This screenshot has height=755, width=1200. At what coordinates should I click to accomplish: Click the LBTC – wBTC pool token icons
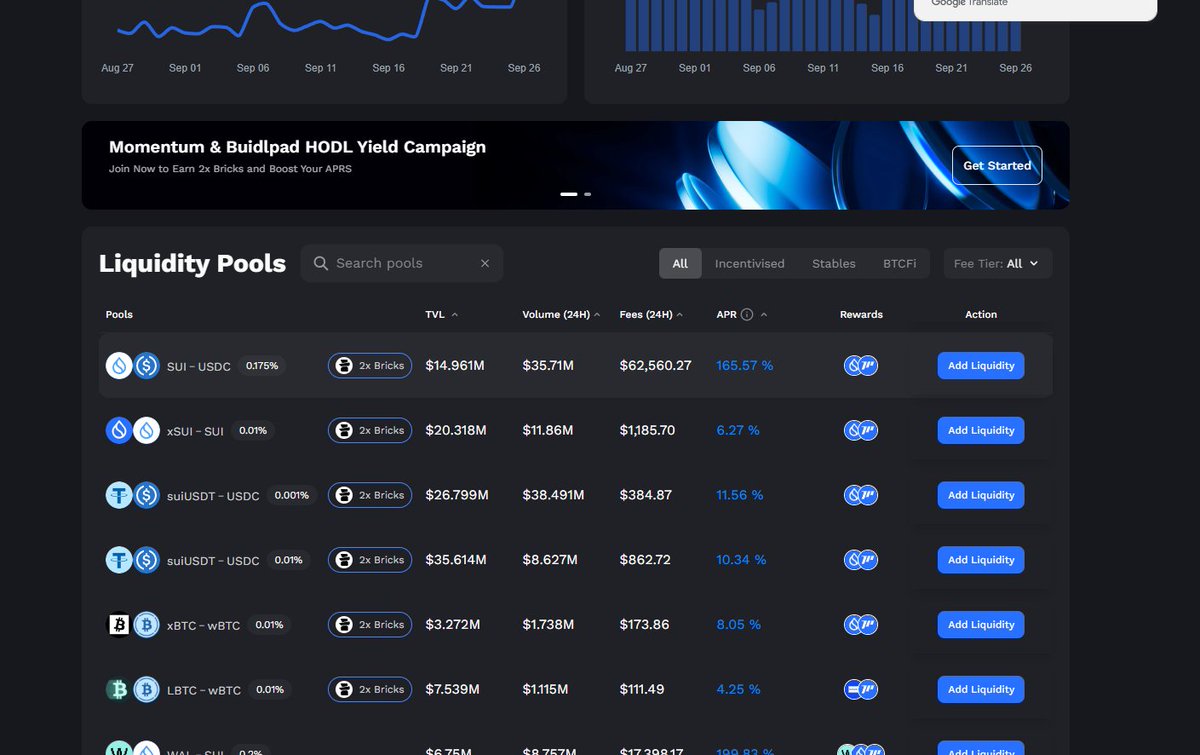coord(133,690)
